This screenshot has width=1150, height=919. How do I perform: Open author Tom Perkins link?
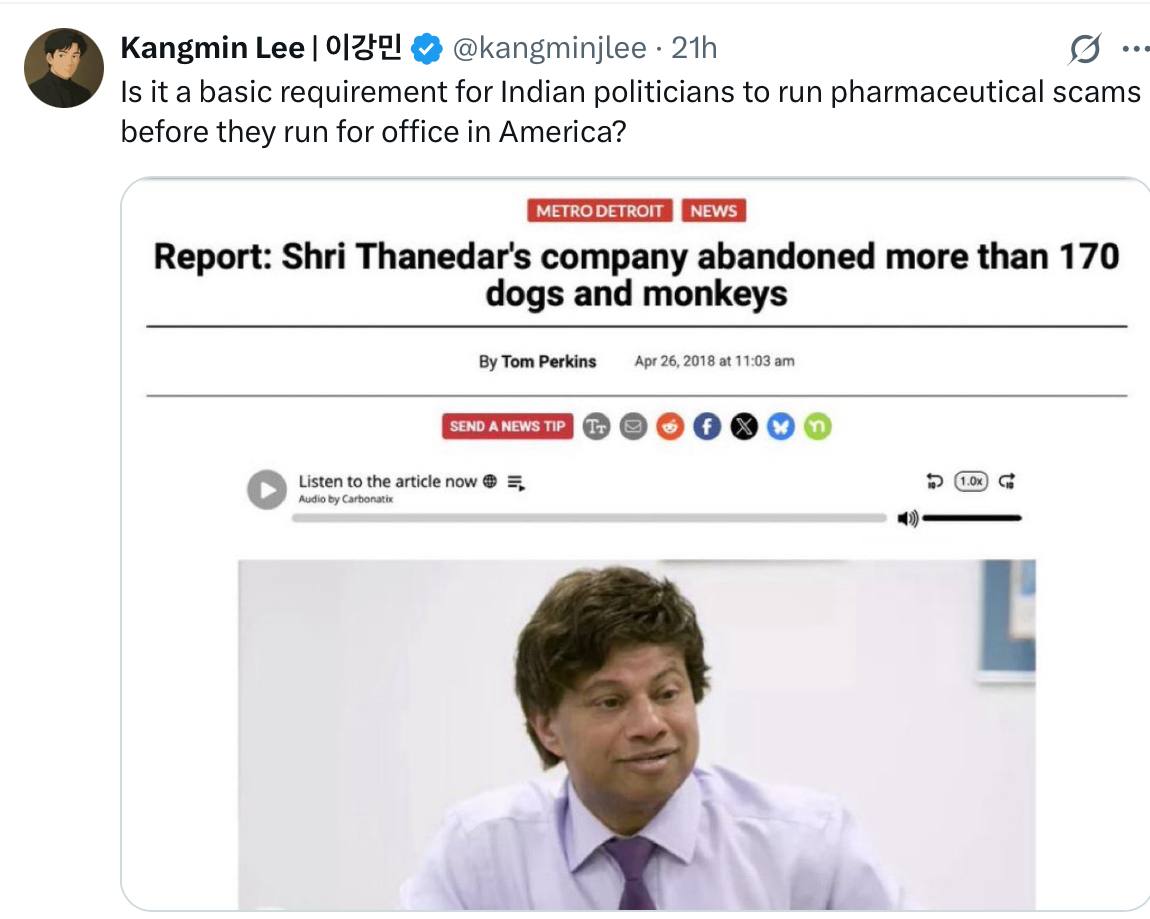point(549,362)
